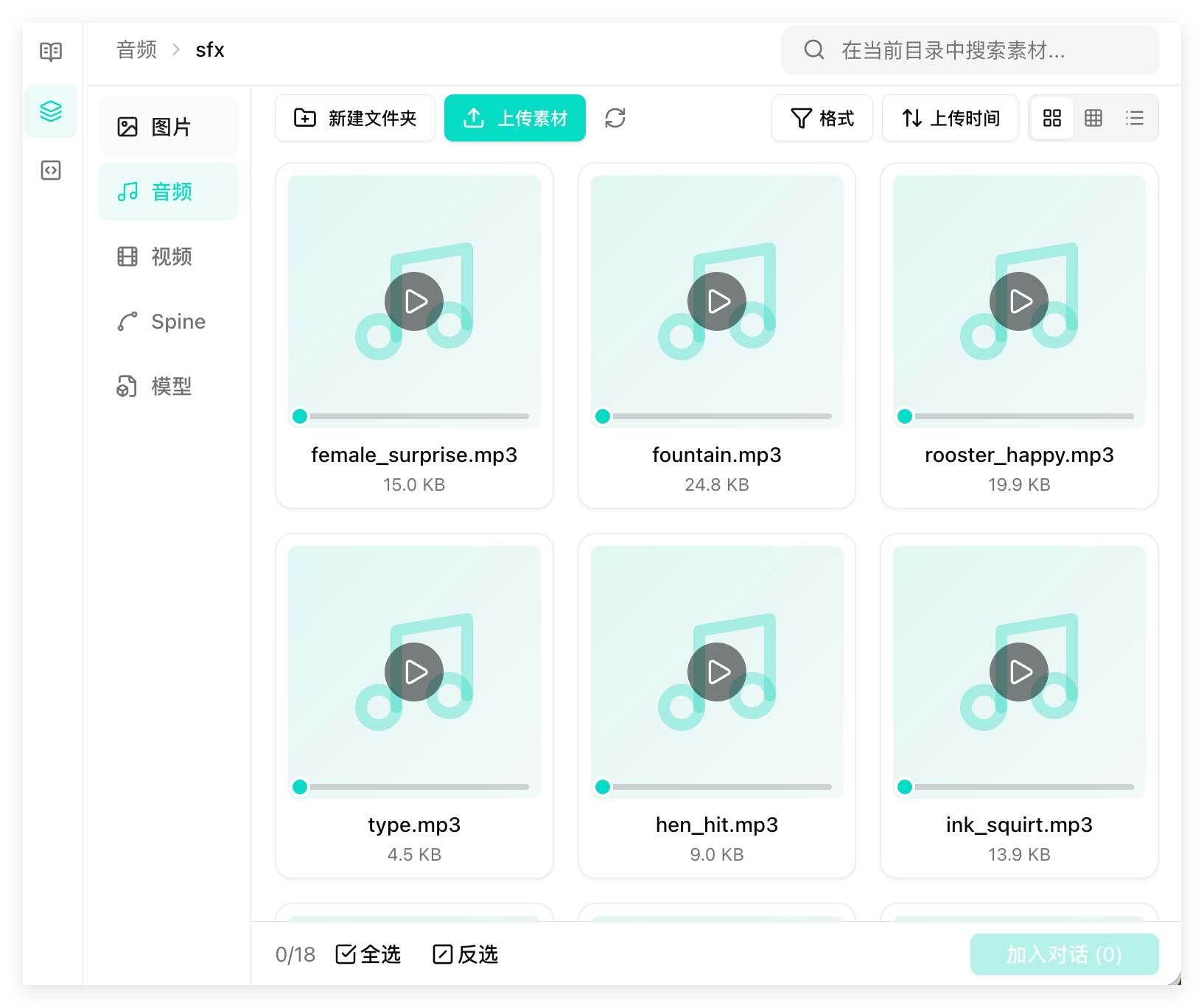
Task: Toggle the 反选 invert selection option
Action: pos(466,954)
